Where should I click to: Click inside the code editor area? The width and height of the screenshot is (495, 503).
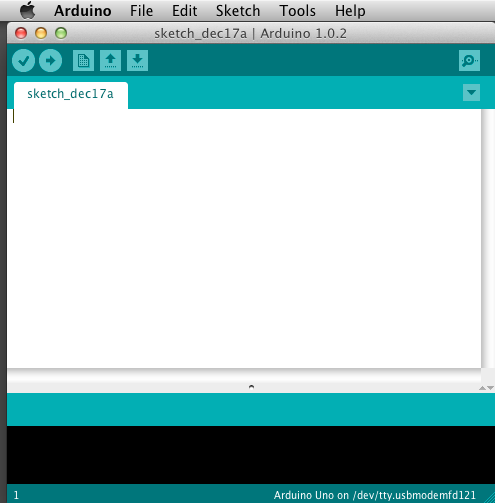244,238
